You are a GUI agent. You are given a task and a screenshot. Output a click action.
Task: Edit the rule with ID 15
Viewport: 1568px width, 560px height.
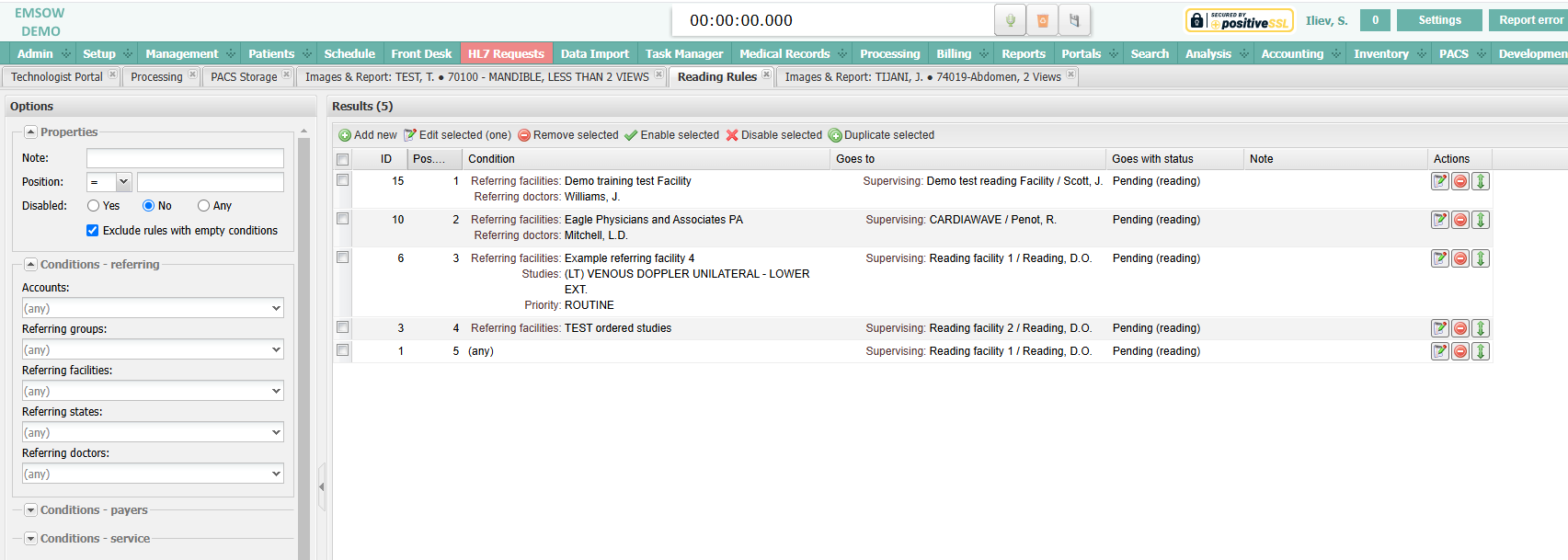click(x=1439, y=181)
